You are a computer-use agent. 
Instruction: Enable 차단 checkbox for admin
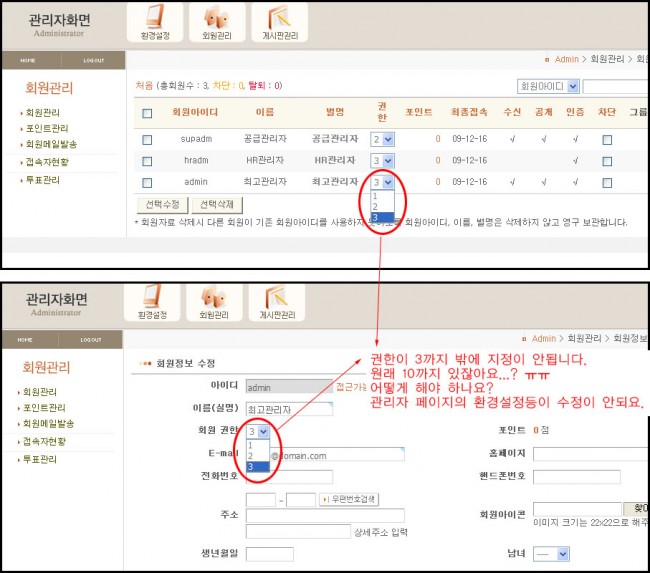(607, 183)
